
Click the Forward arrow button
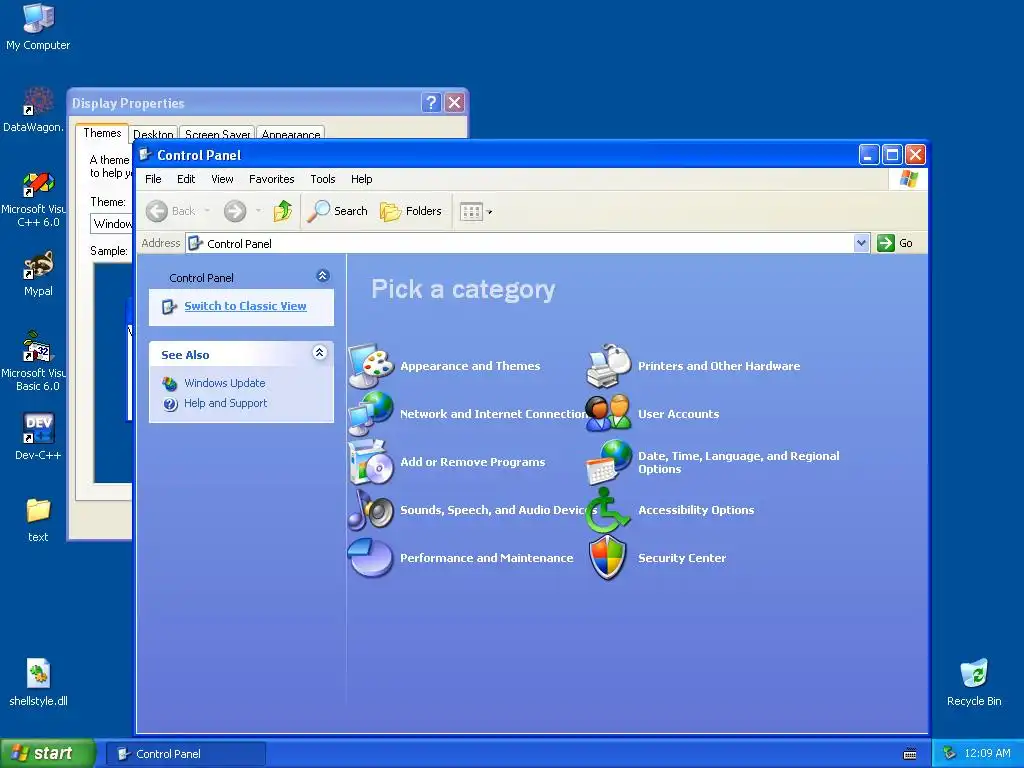(x=235, y=211)
